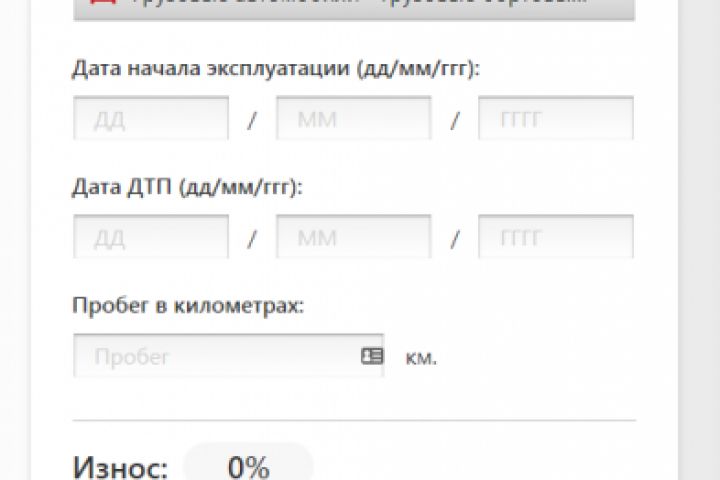This screenshot has height=480, width=720.
Task: Click the км. unit text beside mileage
Action: pos(421,357)
